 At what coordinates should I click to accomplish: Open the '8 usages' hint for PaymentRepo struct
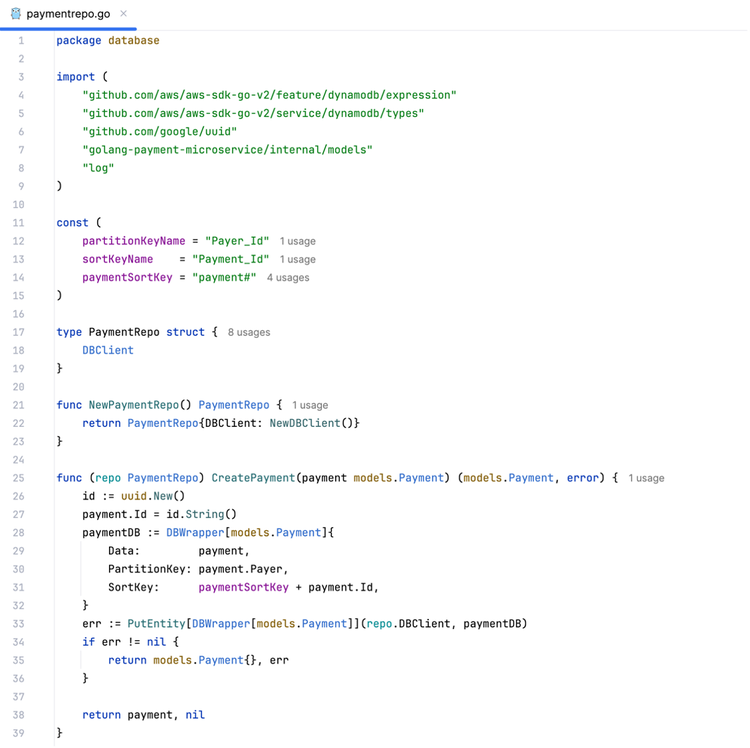(x=249, y=332)
